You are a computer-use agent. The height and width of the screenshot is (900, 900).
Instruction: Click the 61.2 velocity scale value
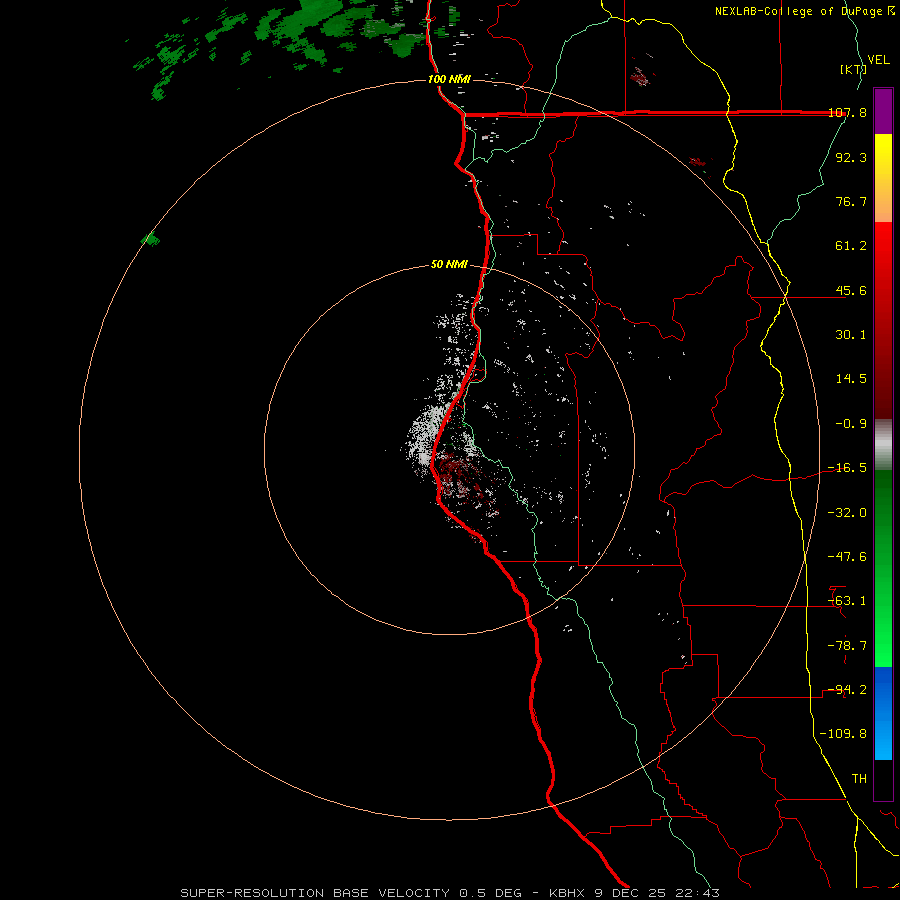pos(851,246)
